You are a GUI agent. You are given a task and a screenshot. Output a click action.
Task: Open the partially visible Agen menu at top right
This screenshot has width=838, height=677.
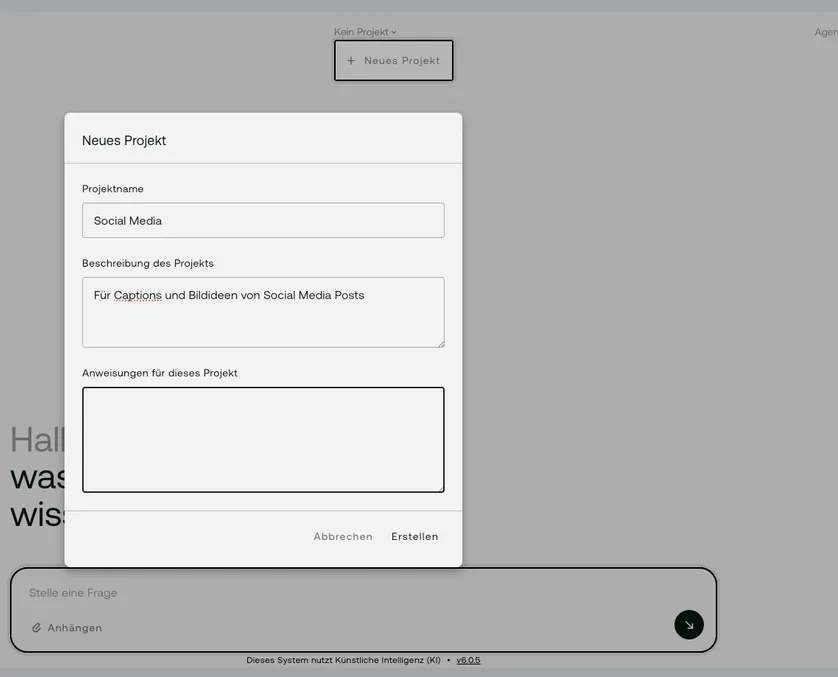tap(826, 32)
